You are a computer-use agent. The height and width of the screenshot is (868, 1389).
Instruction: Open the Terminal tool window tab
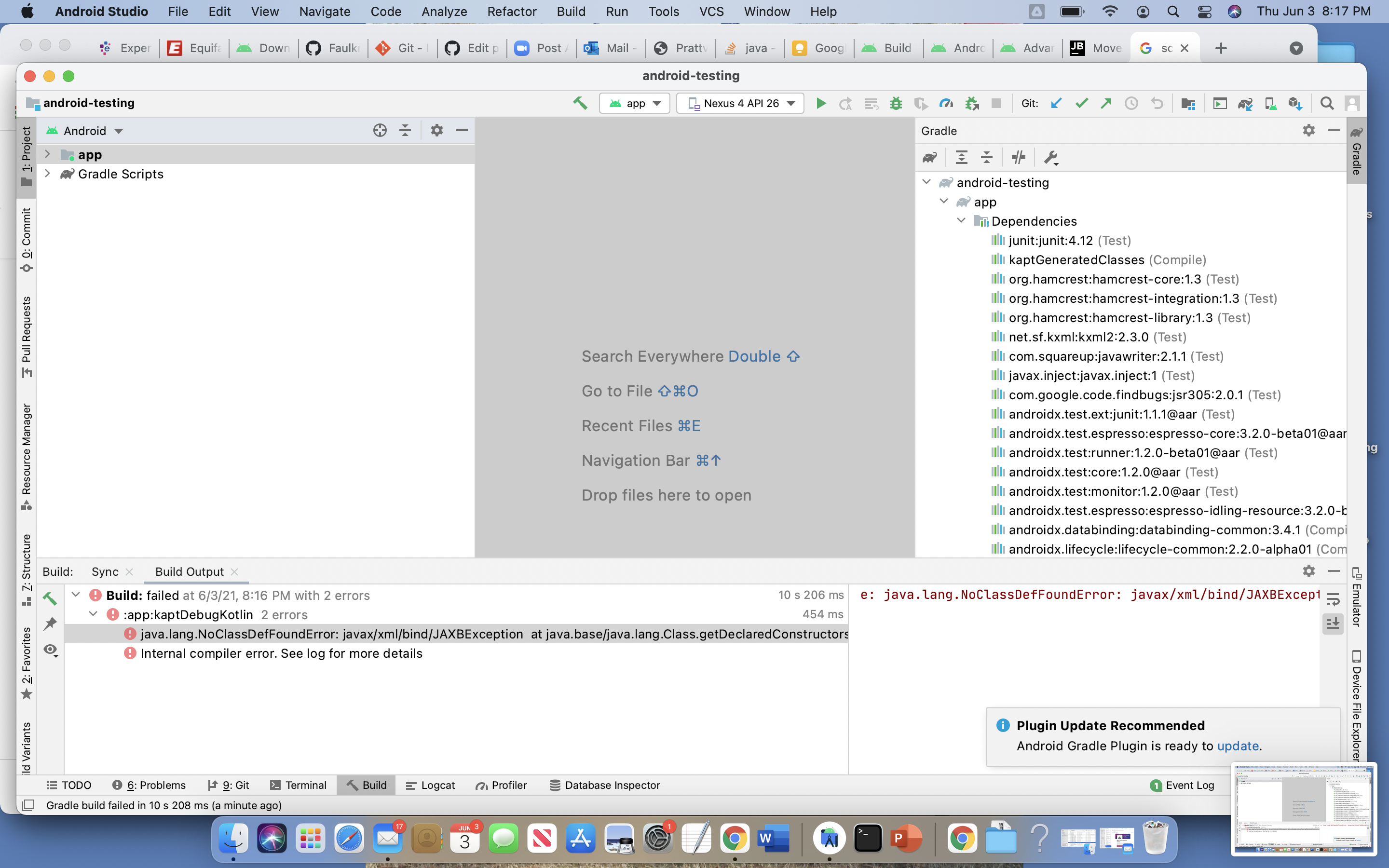[299, 786]
